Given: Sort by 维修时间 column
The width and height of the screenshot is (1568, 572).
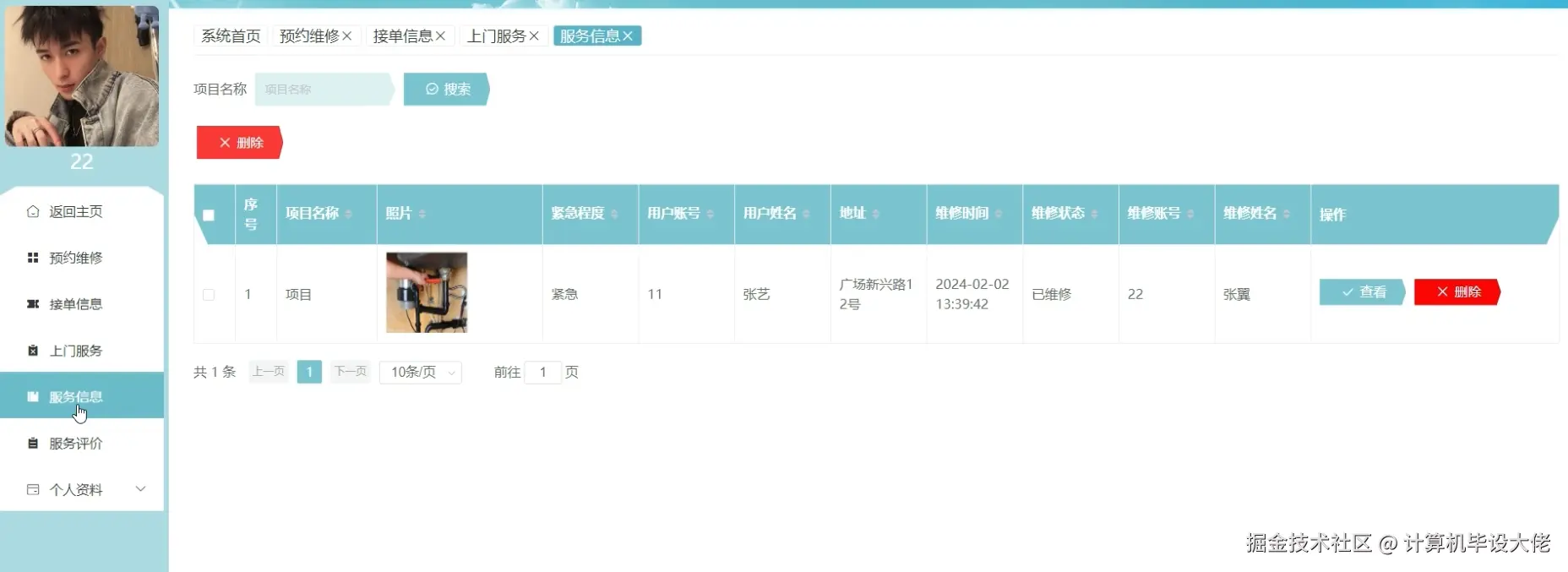Looking at the screenshot, I should coord(999,214).
